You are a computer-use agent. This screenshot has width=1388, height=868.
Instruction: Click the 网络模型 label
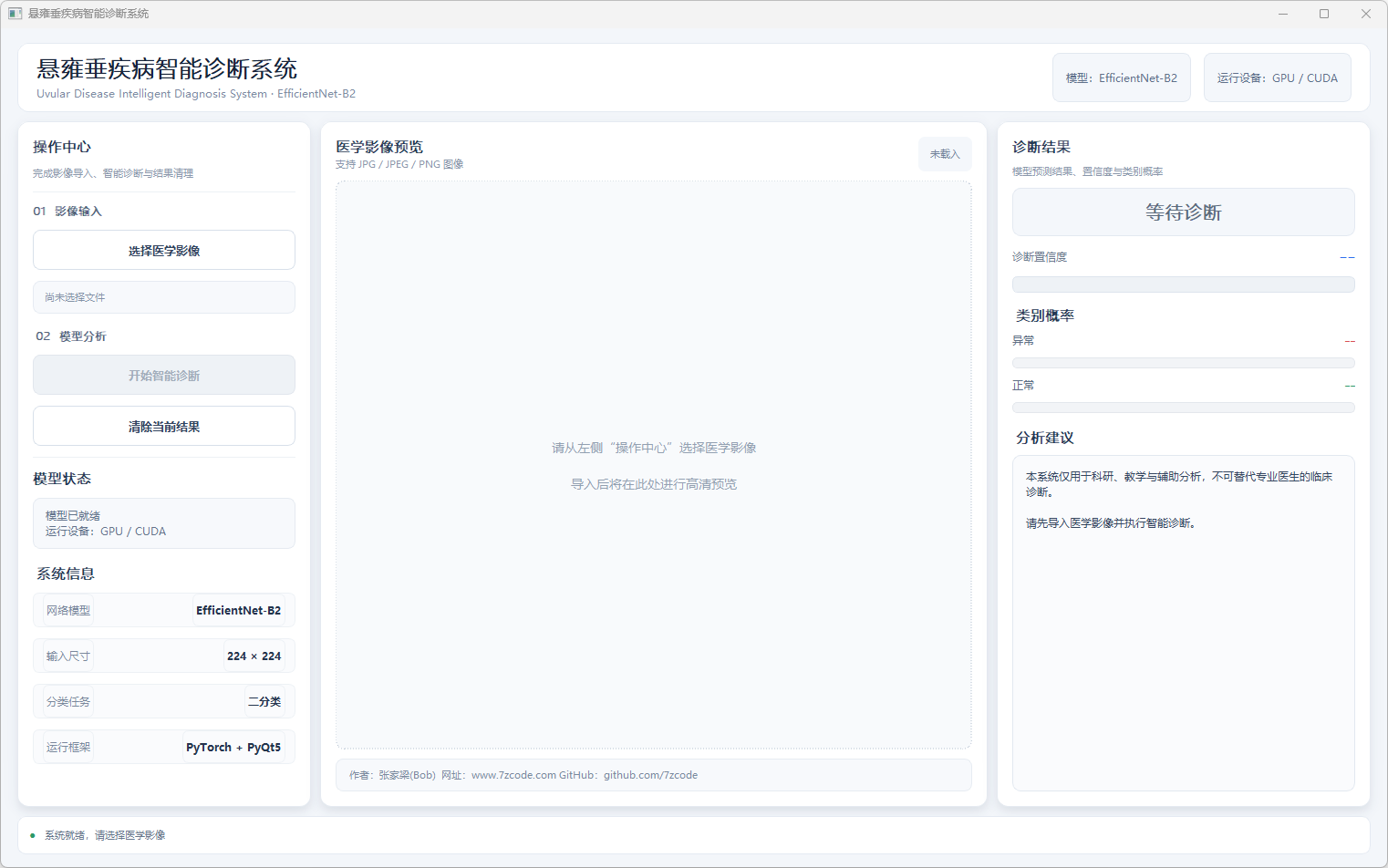point(68,610)
